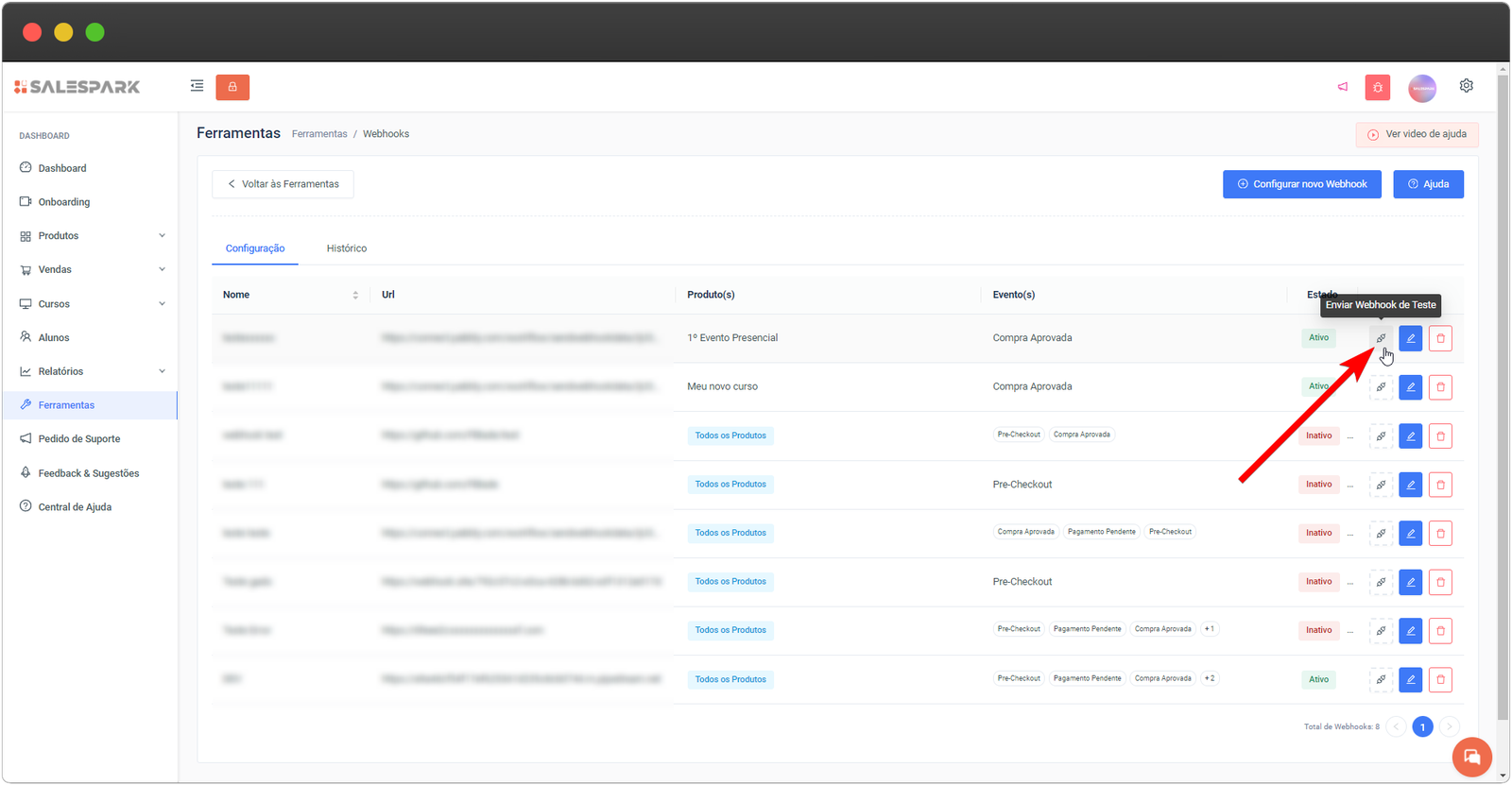
Task: Sort the table by Nome column
Action: [x=355, y=295]
